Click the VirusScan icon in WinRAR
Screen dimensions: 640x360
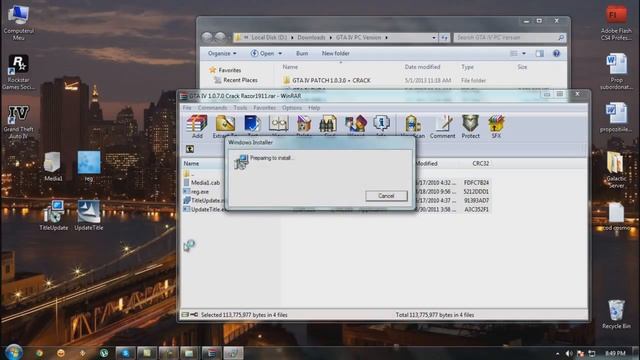coord(412,127)
